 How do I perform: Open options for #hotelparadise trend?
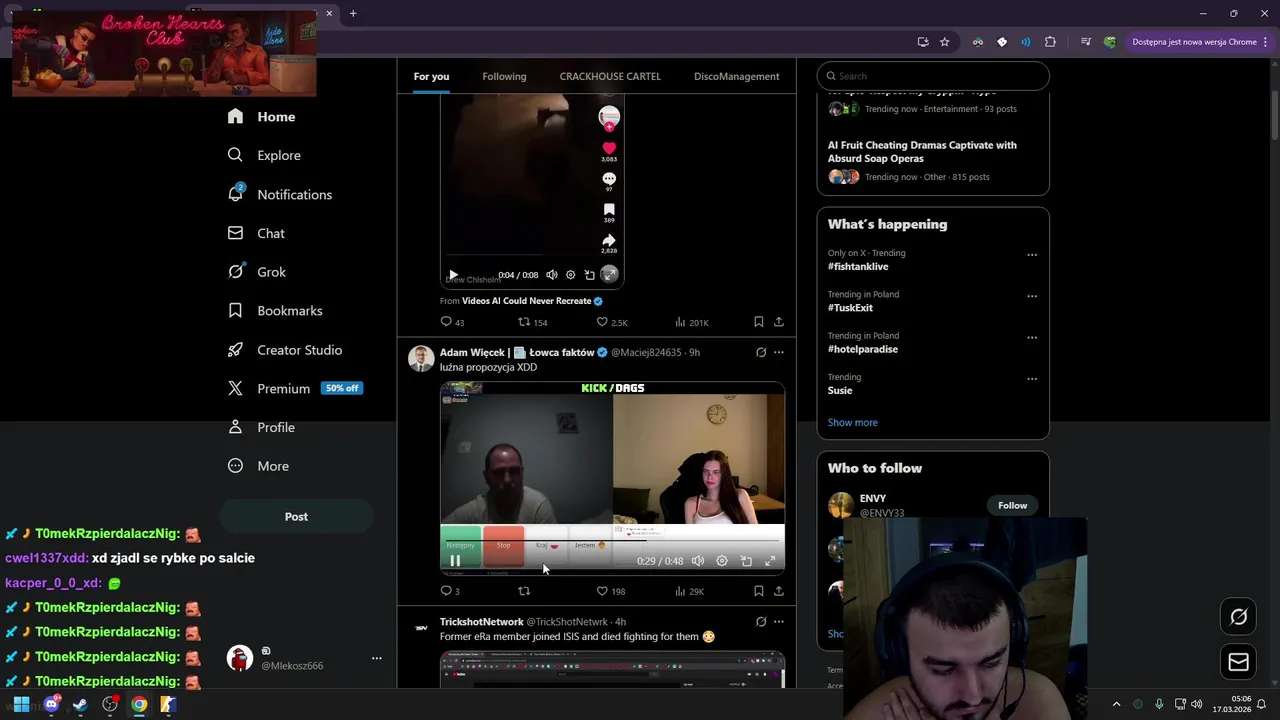(x=1032, y=337)
